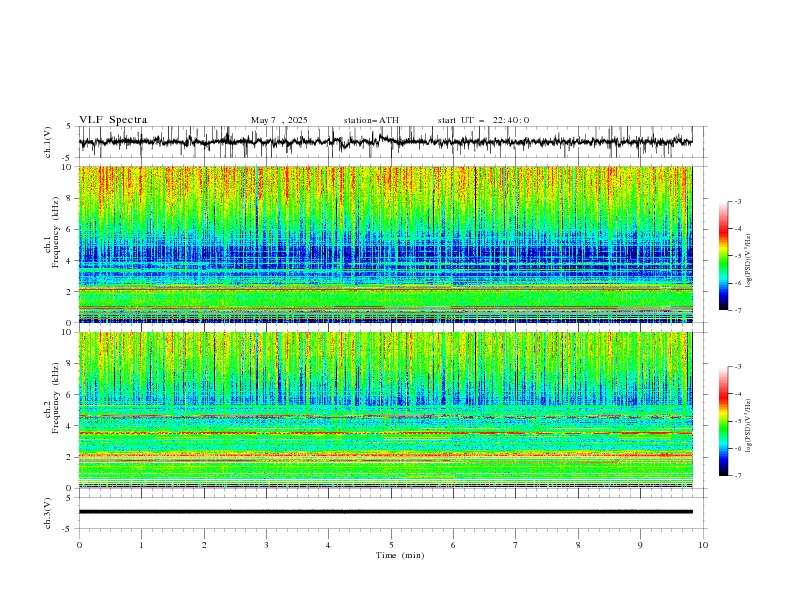Click lower colorbar title 'log(PSD)(V²/Hz)'

[748, 425]
